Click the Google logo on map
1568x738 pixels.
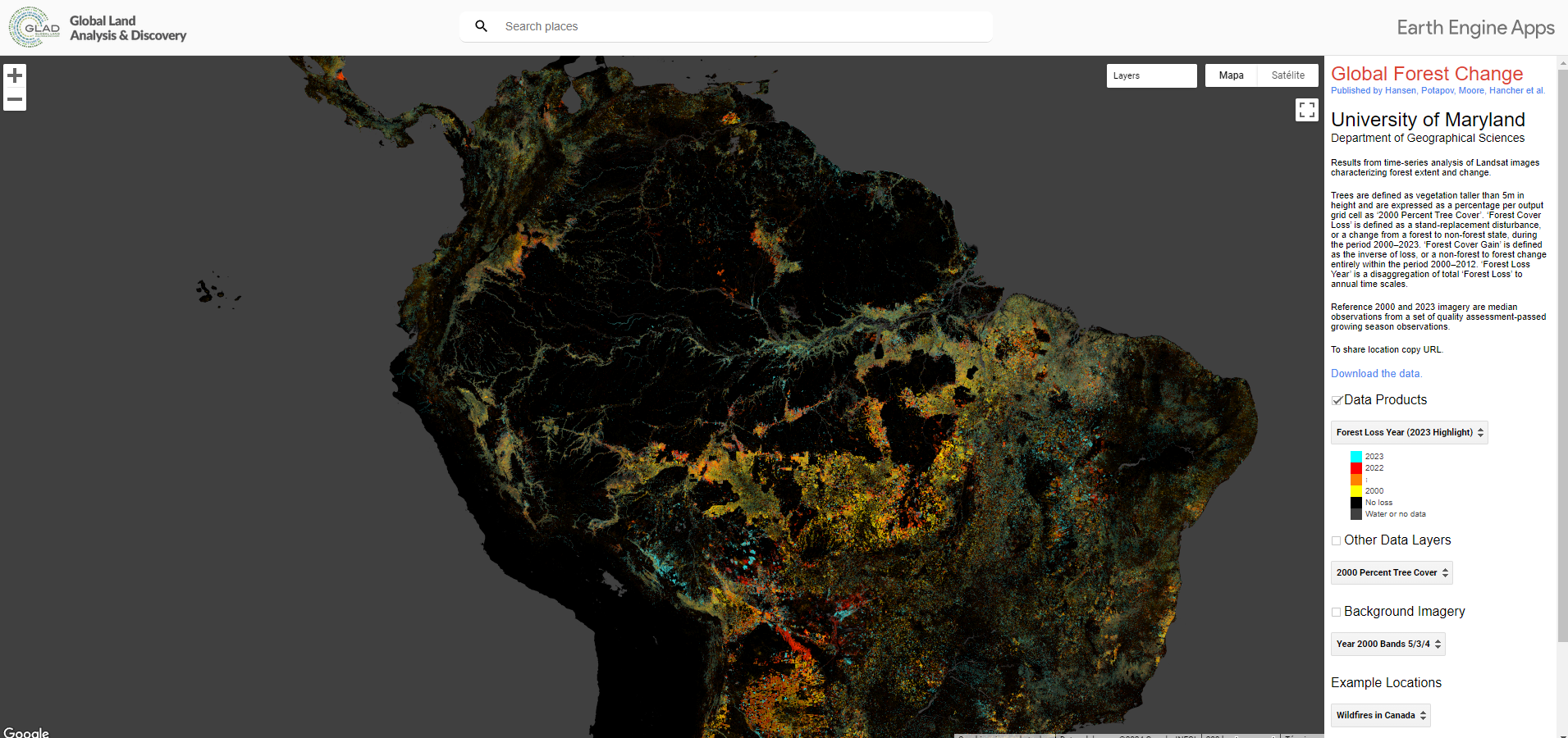point(26,732)
